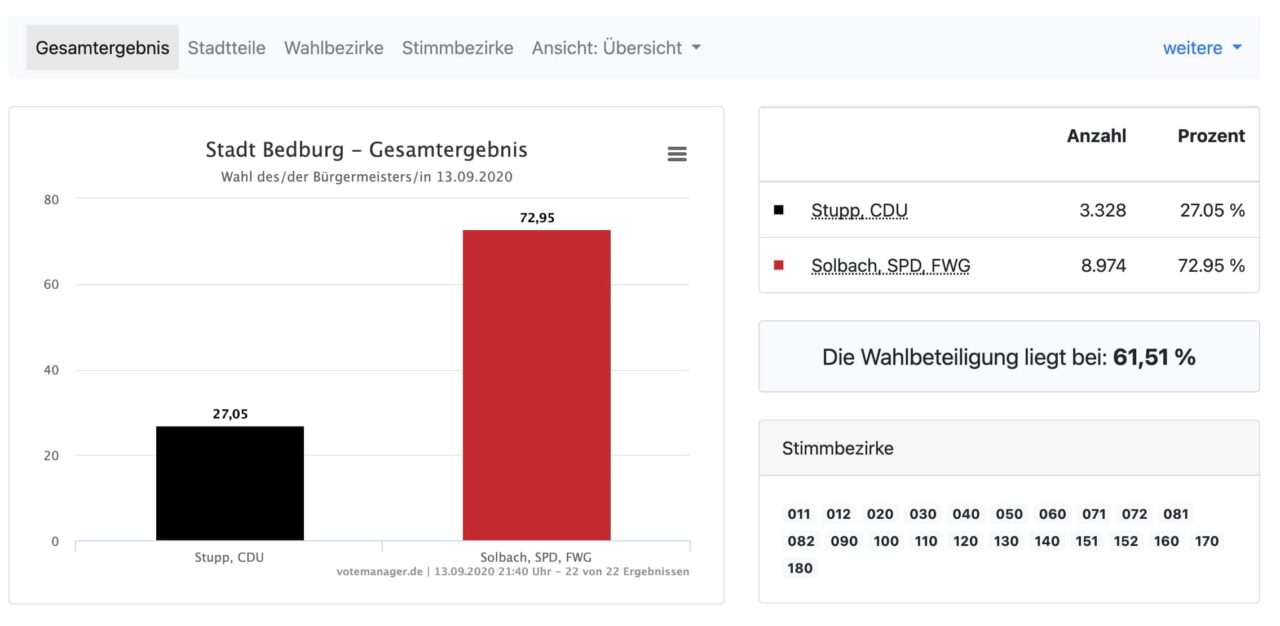The height and width of the screenshot is (626, 1280).
Task: Select the Gesamtergebnis tab
Action: coord(103,48)
